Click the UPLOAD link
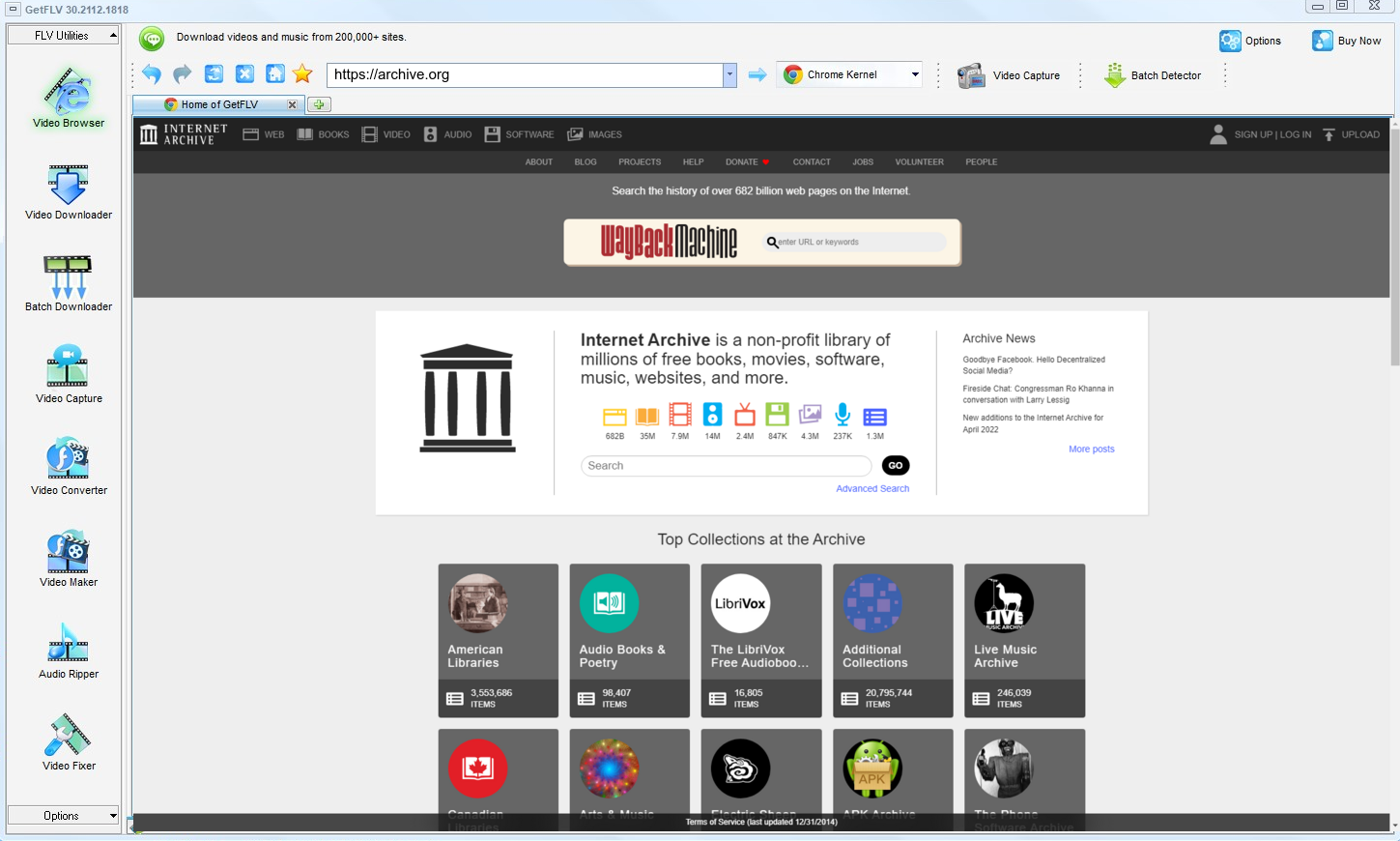 1351,134
